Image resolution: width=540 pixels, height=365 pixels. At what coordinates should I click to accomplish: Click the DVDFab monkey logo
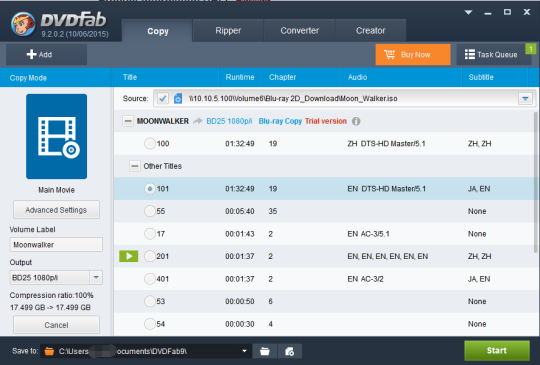[23, 24]
